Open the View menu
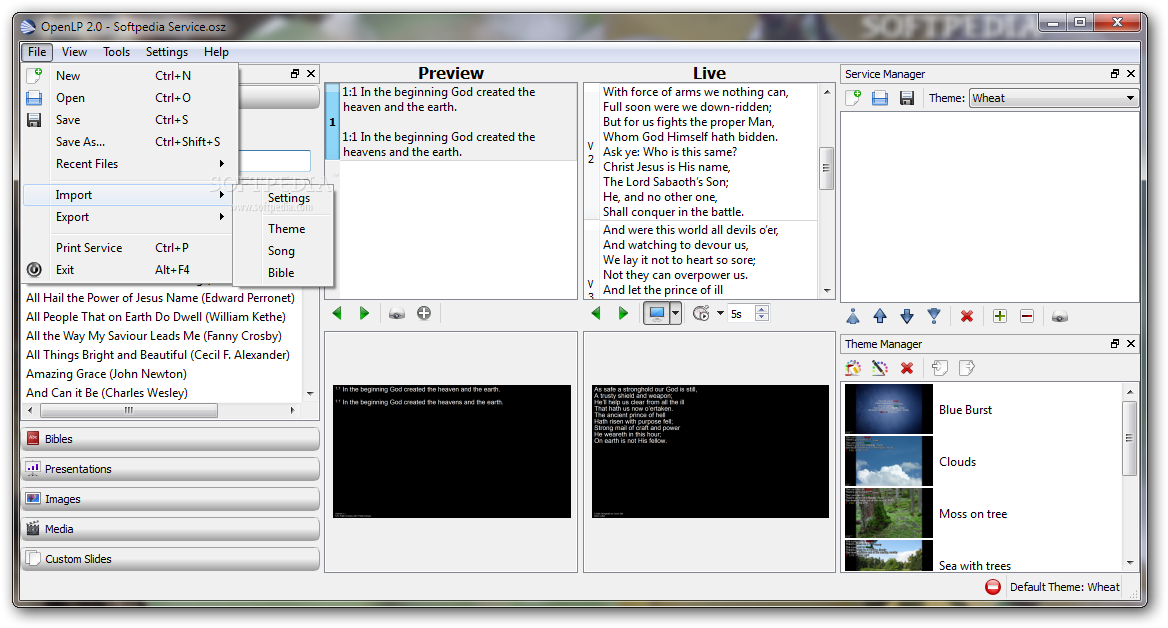1168x628 pixels. 74,52
